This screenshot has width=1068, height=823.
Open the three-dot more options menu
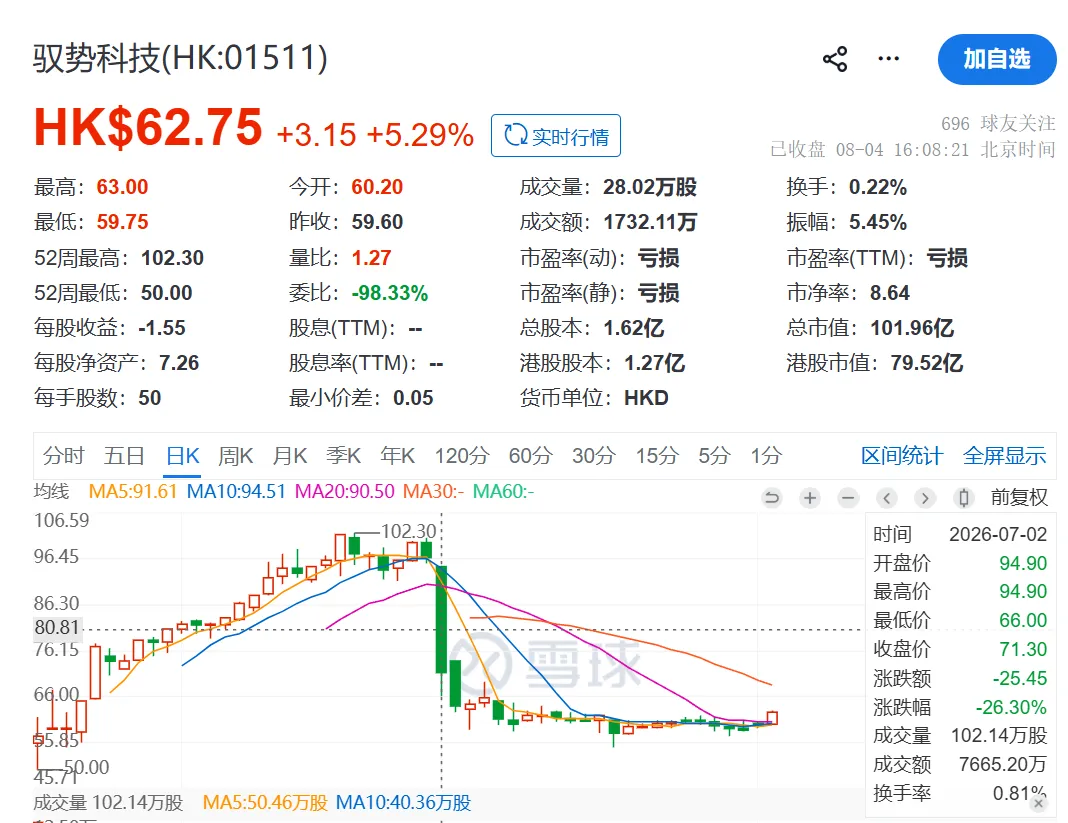tap(888, 59)
